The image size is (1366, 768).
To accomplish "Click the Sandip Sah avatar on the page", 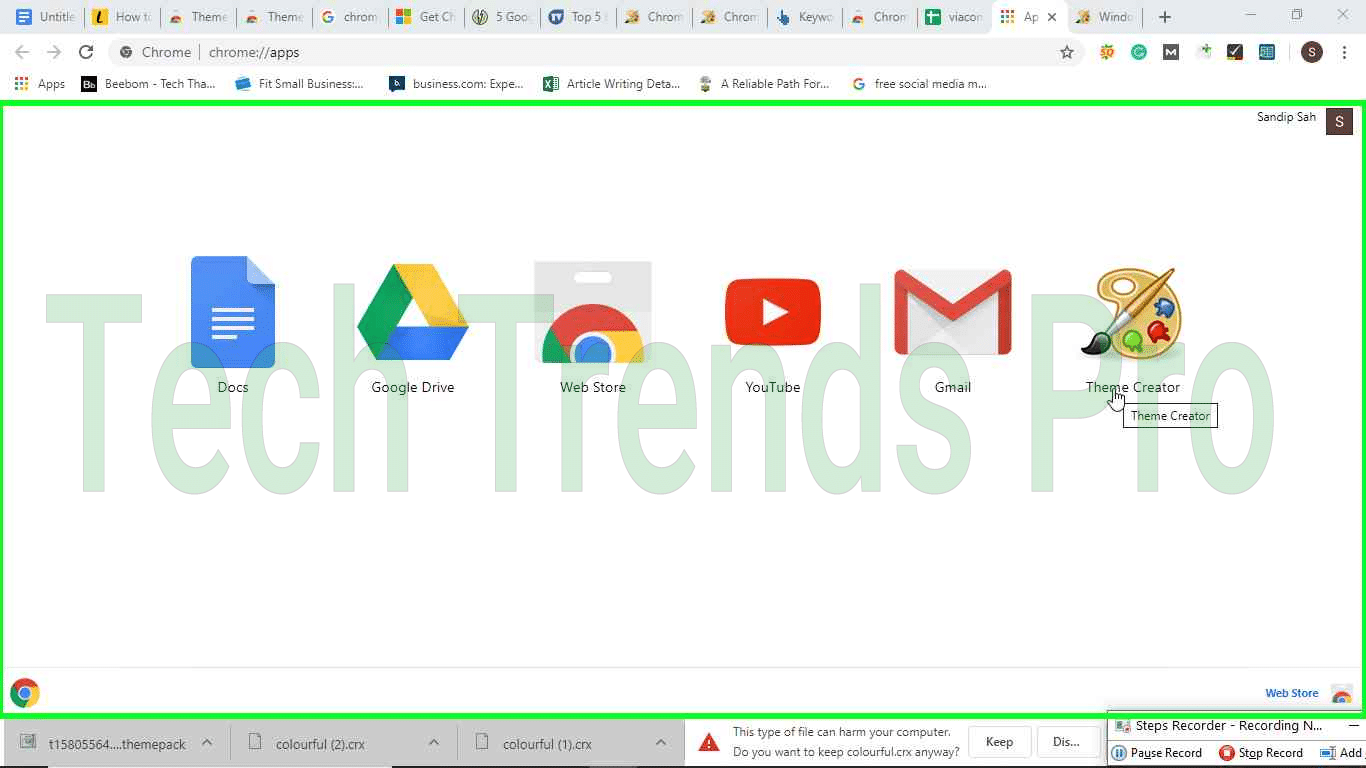I will 1339,122.
